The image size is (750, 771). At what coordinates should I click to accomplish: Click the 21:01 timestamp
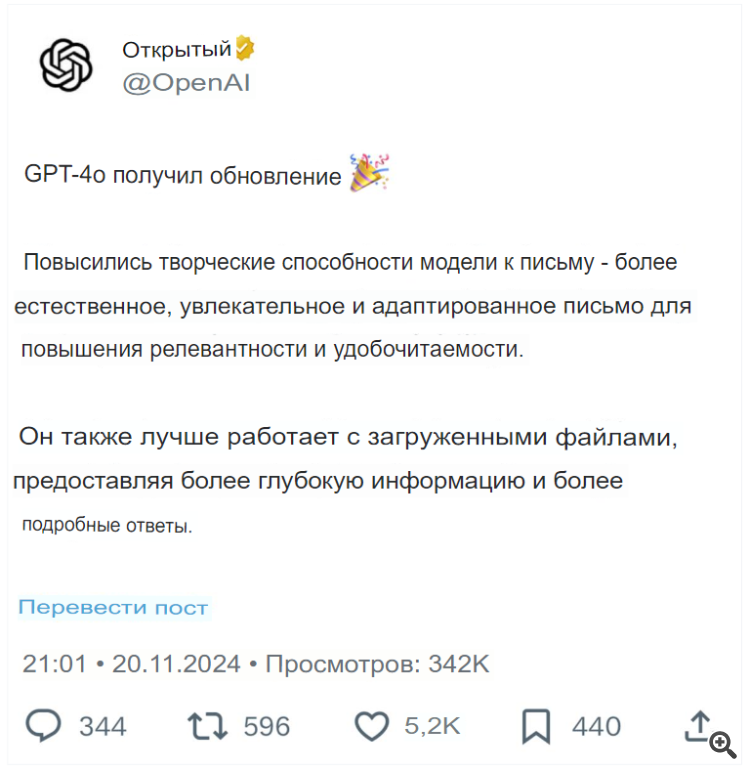55,663
